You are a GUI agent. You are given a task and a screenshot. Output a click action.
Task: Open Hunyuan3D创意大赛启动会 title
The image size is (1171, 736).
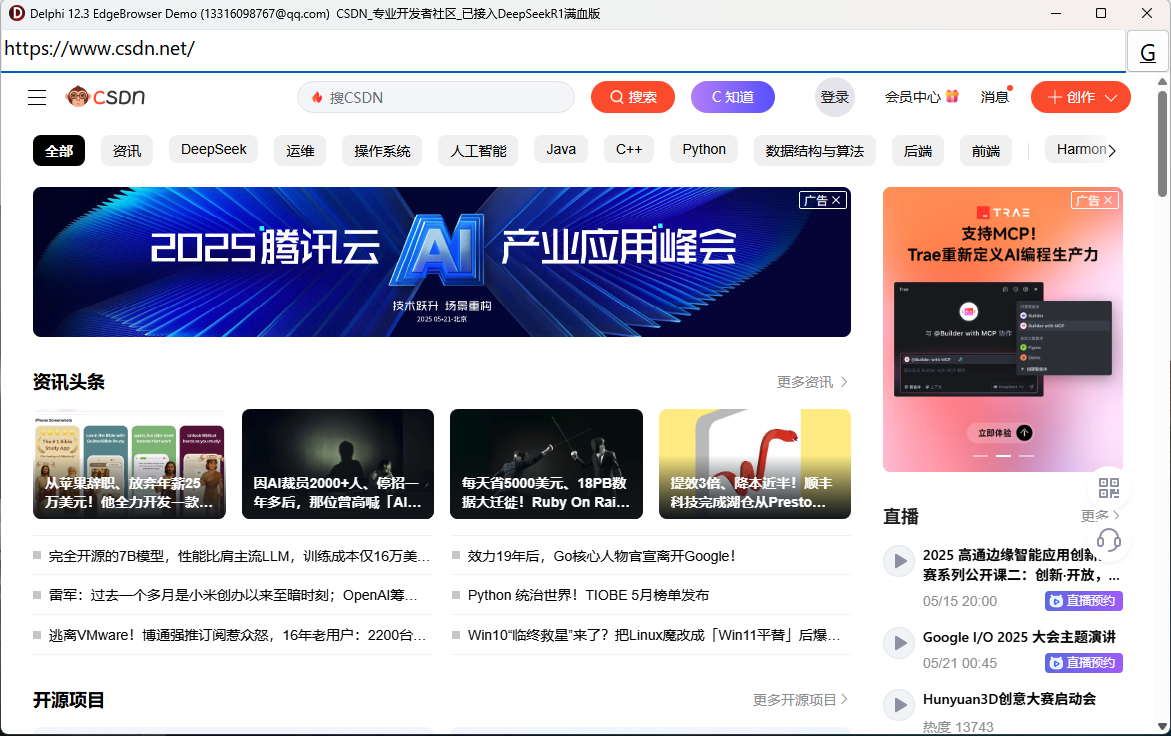[x=1010, y=699]
